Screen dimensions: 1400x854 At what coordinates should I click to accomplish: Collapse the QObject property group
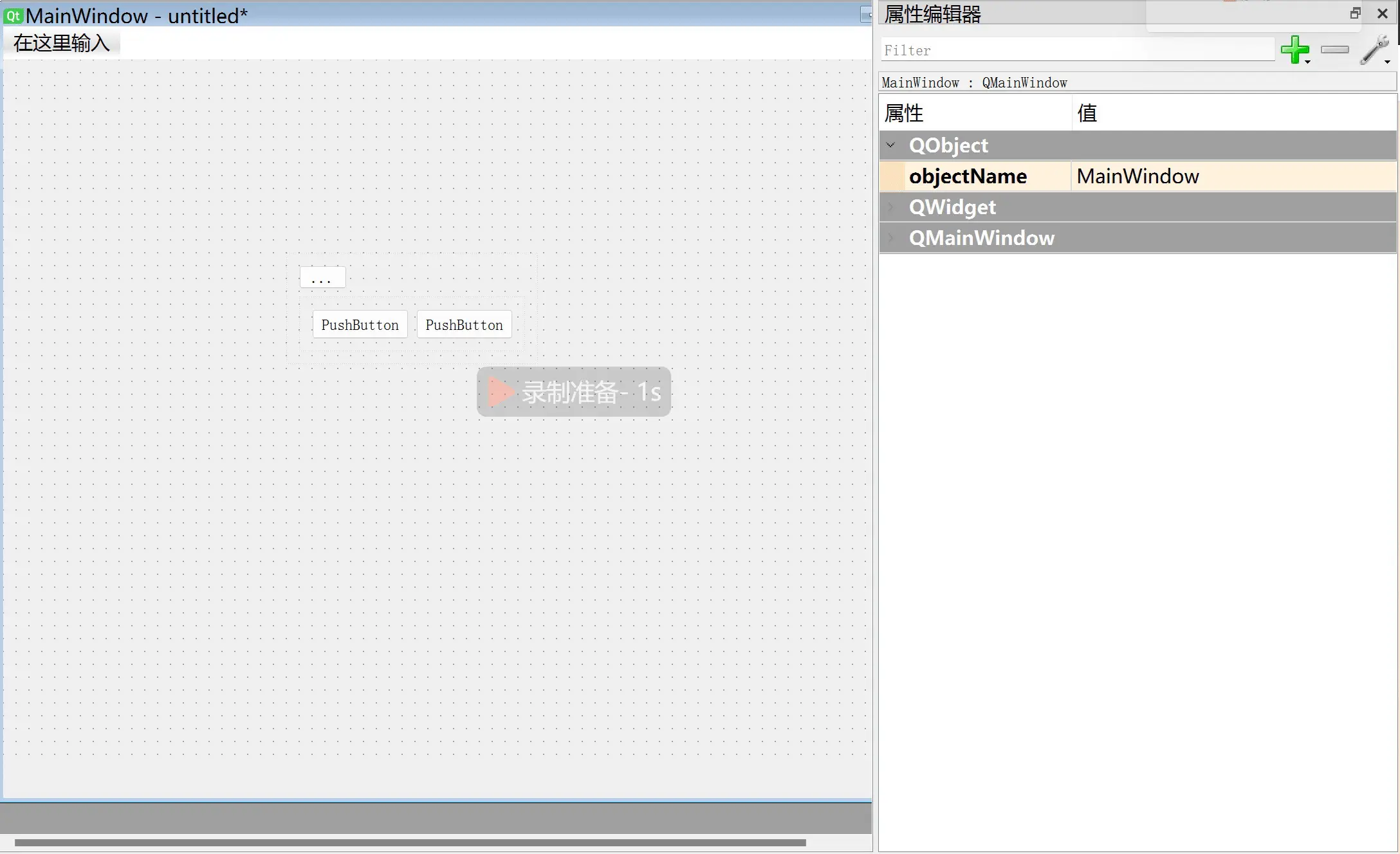click(890, 145)
